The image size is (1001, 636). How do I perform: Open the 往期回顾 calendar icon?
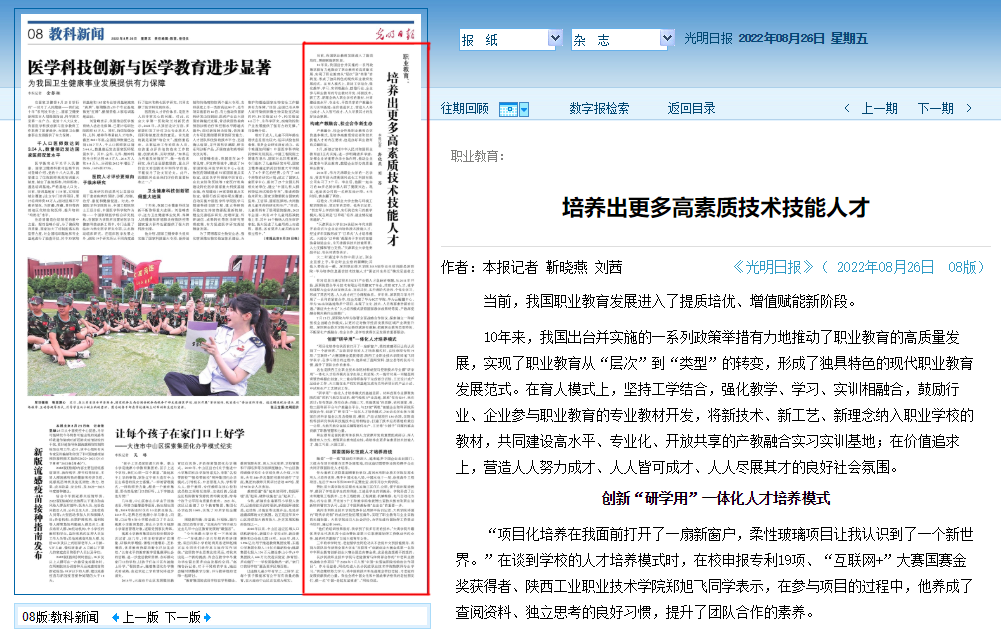(507, 108)
